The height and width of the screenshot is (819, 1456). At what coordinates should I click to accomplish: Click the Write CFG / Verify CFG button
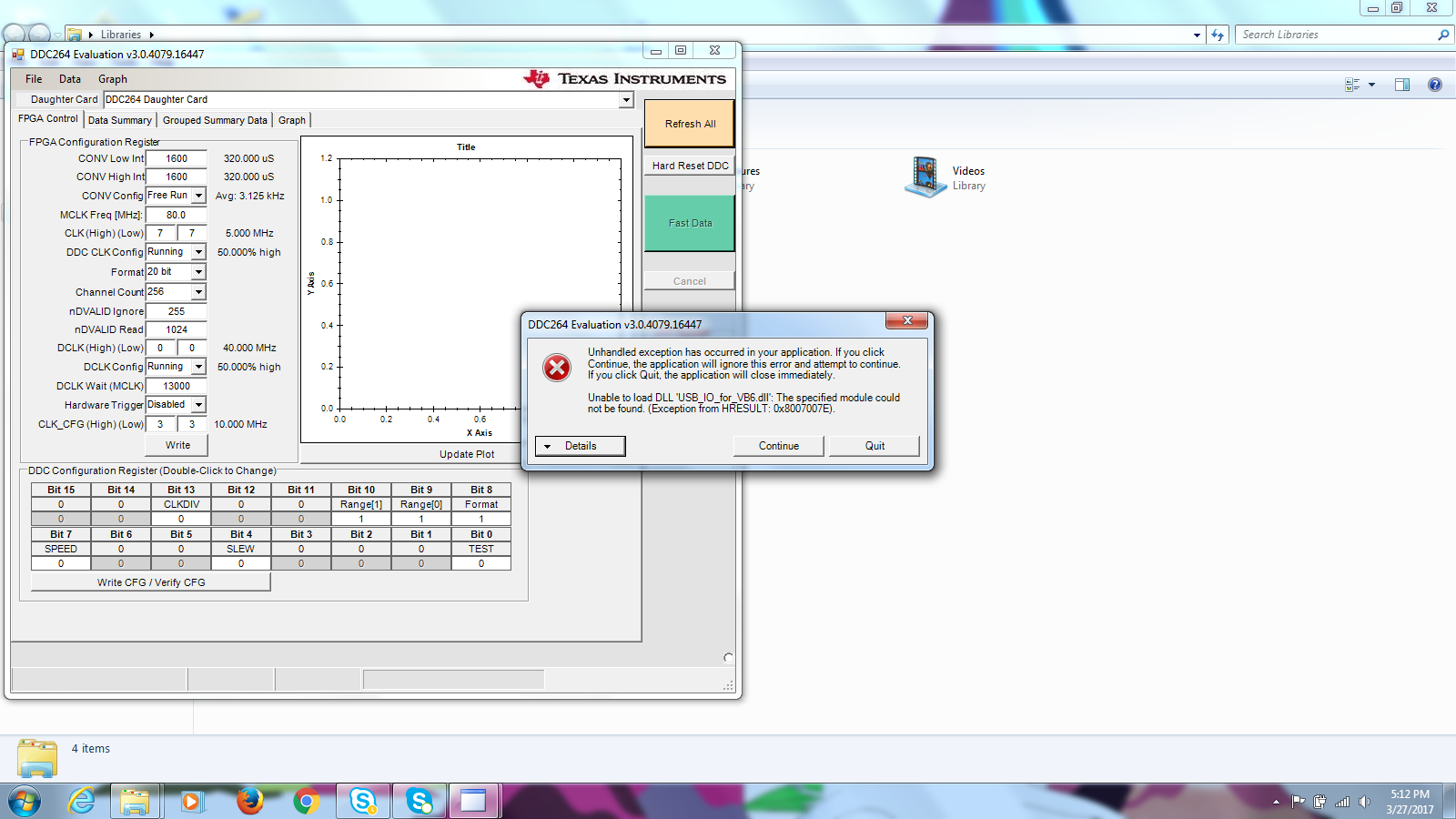coord(151,582)
